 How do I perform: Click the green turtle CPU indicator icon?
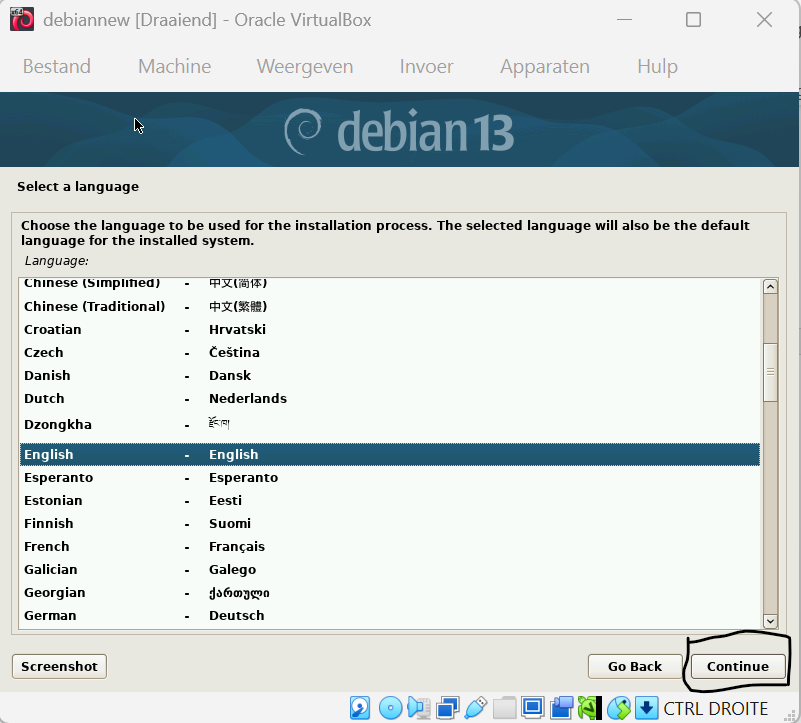click(x=590, y=708)
